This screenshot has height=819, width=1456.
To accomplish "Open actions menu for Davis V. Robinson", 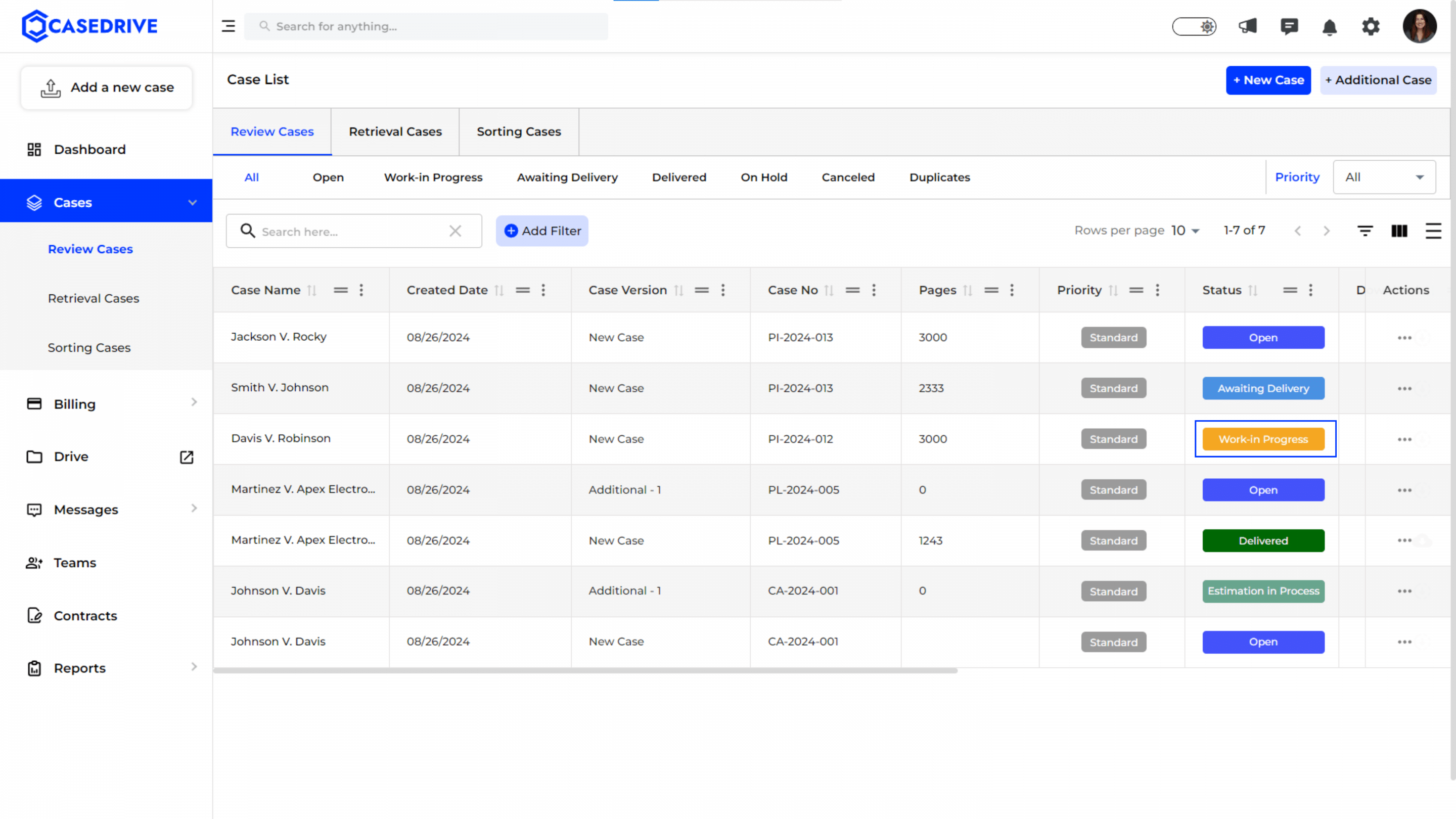I will pyautogui.click(x=1404, y=440).
